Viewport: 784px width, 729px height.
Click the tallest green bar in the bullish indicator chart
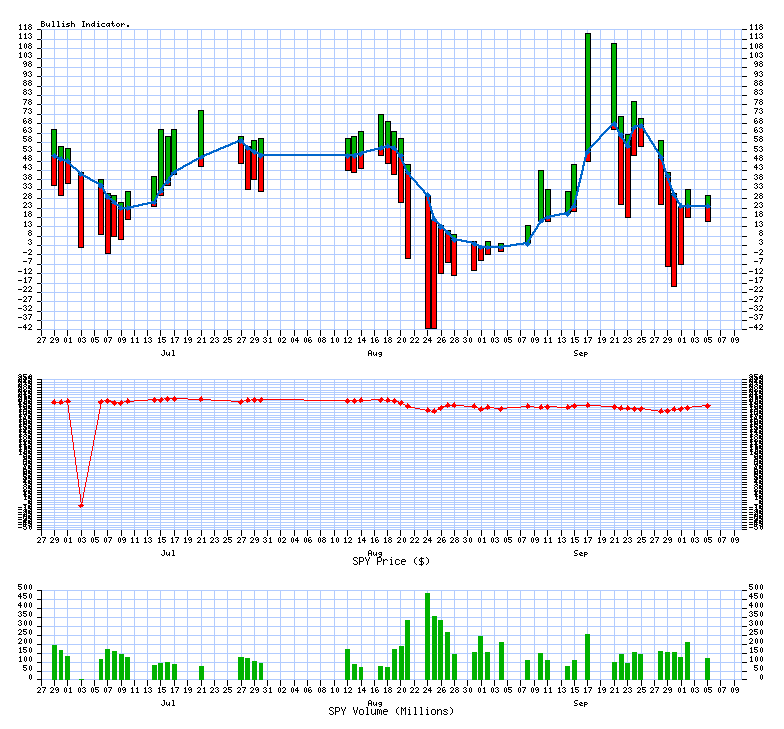(588, 90)
